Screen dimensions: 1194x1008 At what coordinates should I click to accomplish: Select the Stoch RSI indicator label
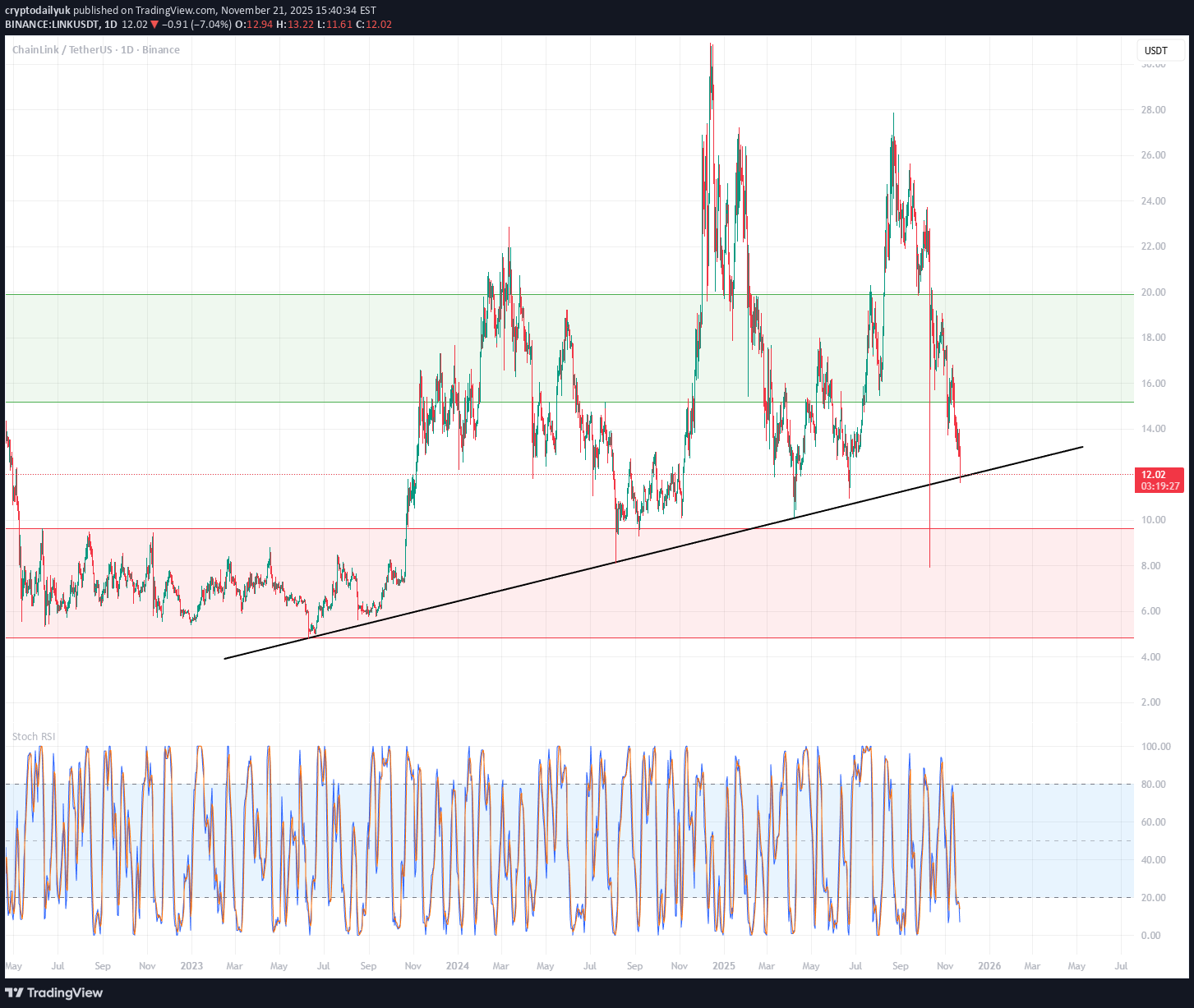tap(34, 737)
